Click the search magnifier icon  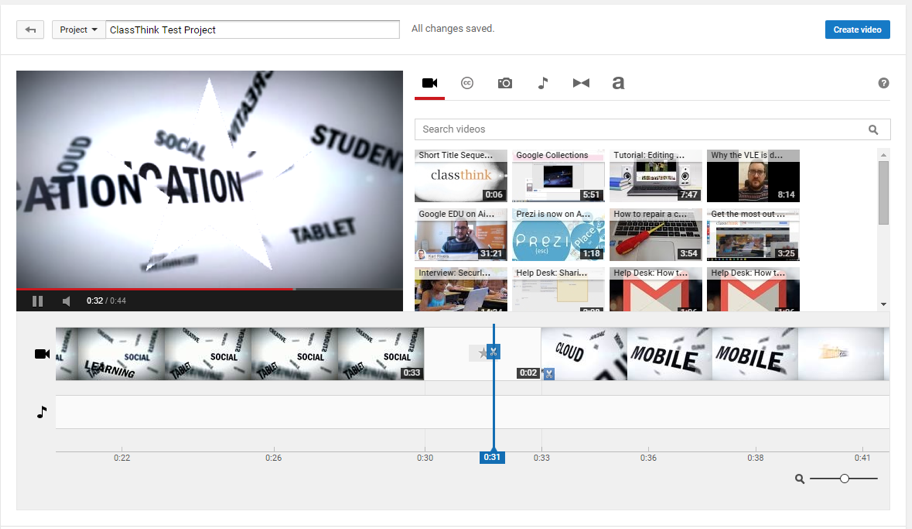pyautogui.click(x=873, y=130)
